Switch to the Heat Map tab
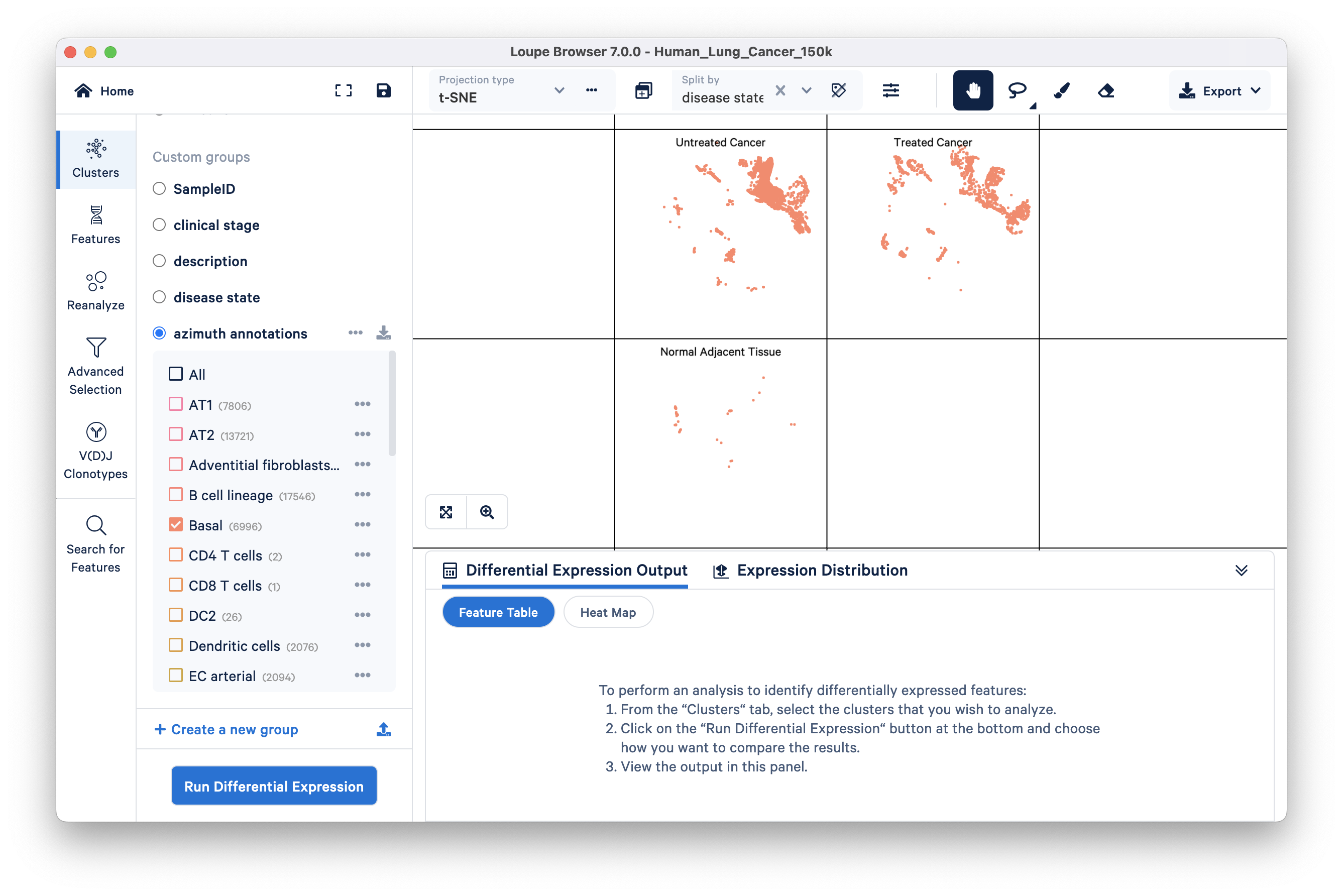This screenshot has width=1343, height=896. tap(607, 611)
